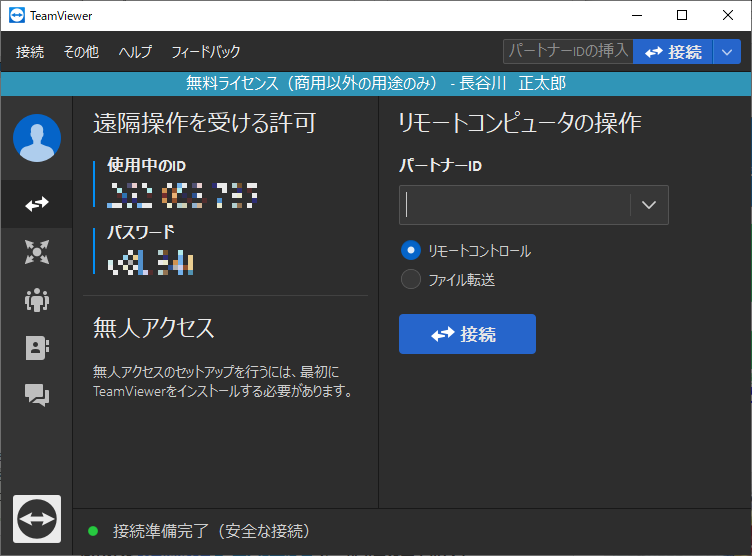Click the 無人アクセスのセットアップ description text
The height and width of the screenshot is (556, 752).
223,381
